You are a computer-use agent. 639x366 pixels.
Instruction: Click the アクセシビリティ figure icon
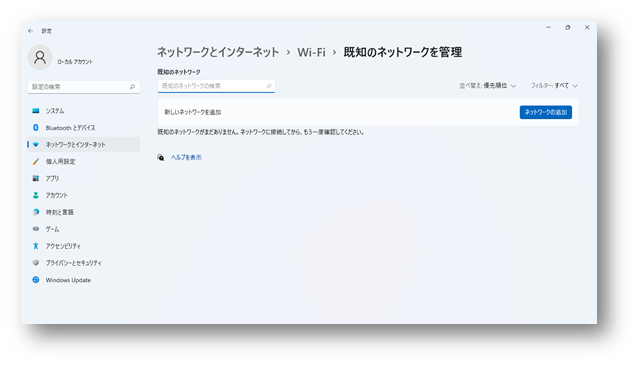coord(36,246)
